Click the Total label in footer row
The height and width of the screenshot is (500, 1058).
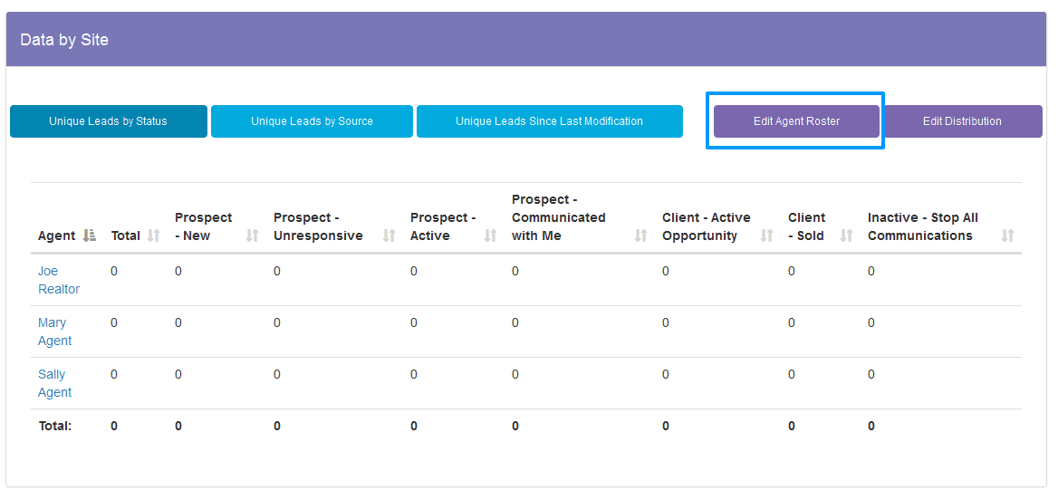[55, 426]
